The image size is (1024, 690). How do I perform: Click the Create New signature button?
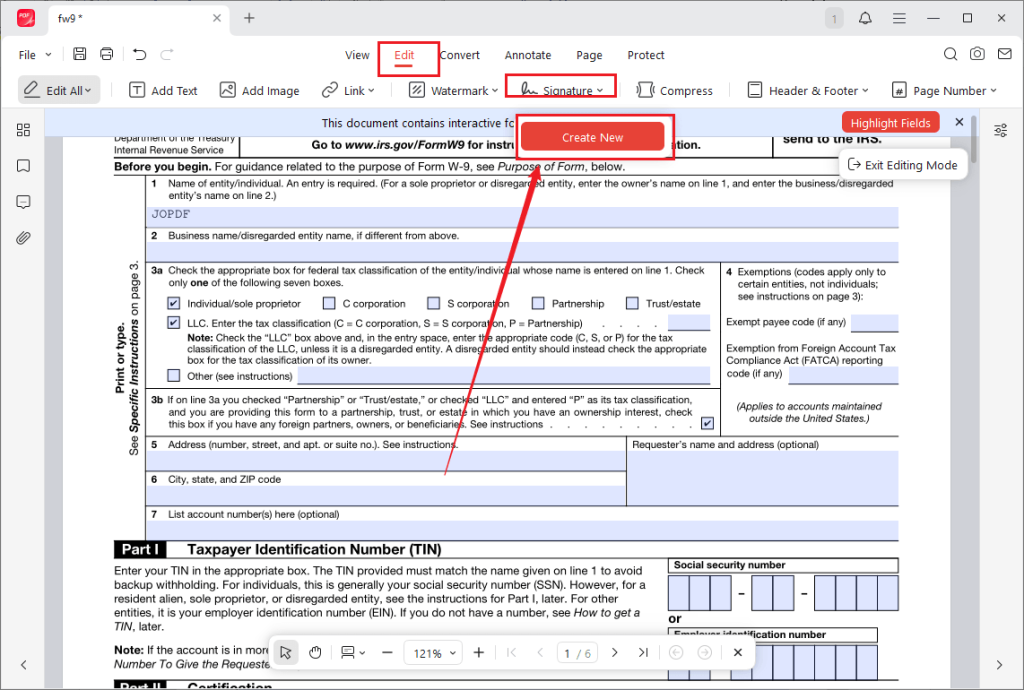[592, 137]
